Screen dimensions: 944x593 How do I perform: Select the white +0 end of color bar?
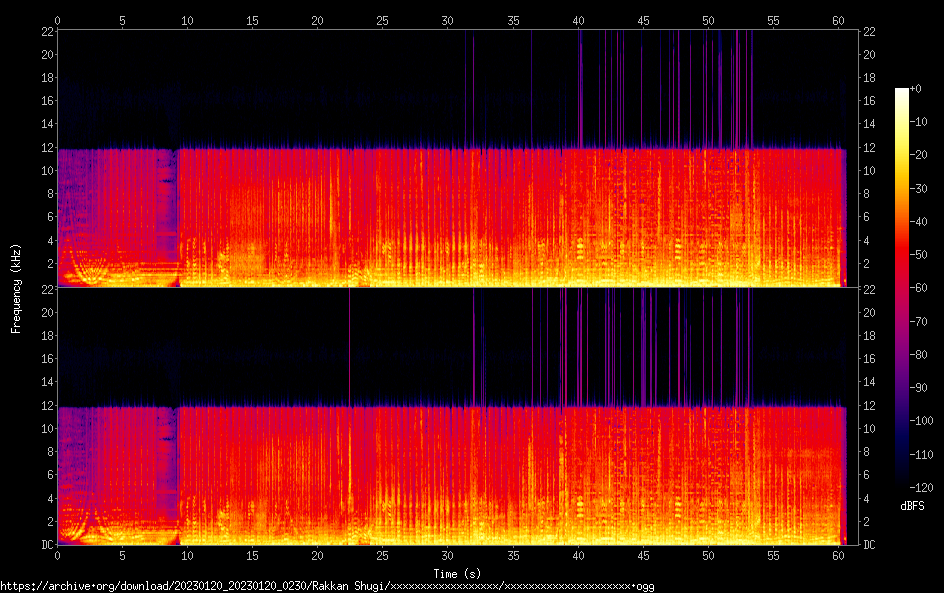[x=902, y=91]
